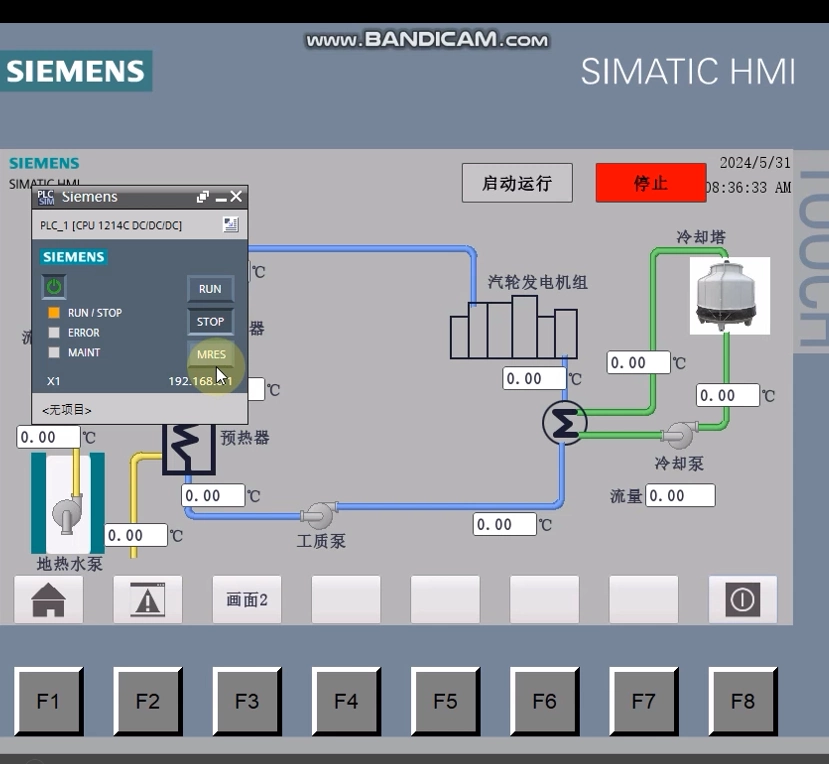
Task: Click the 启动运行 start button
Action: click(517, 183)
